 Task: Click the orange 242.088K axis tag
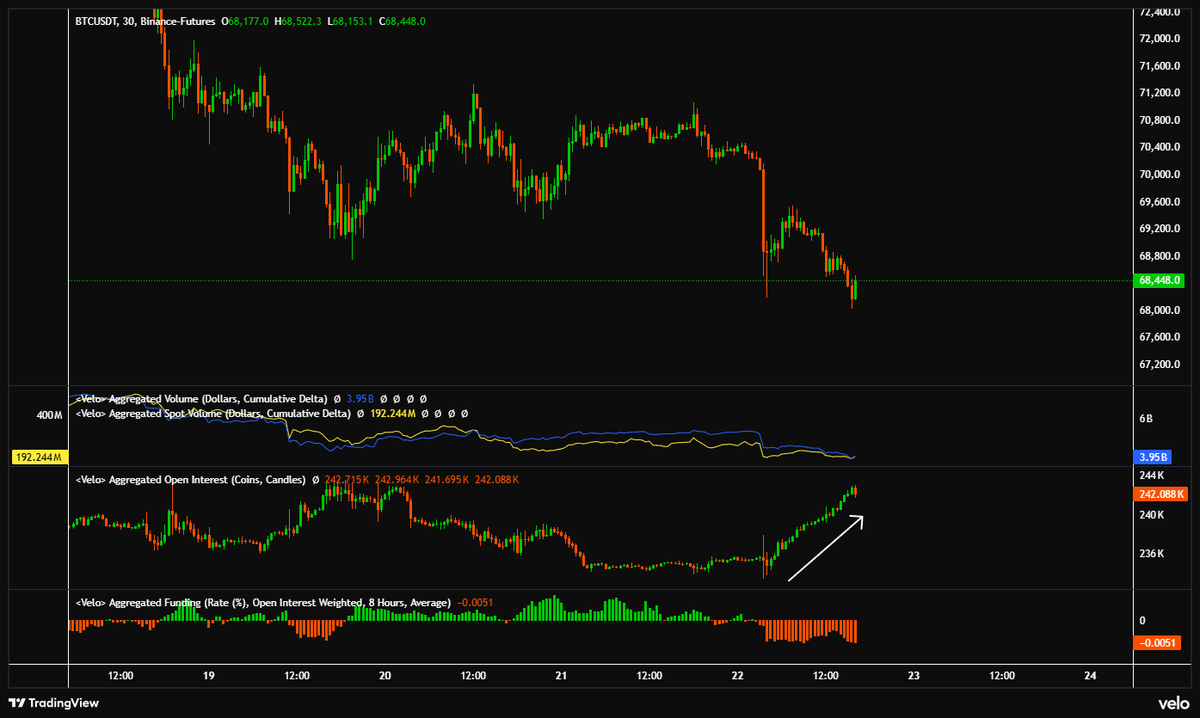coord(1161,494)
